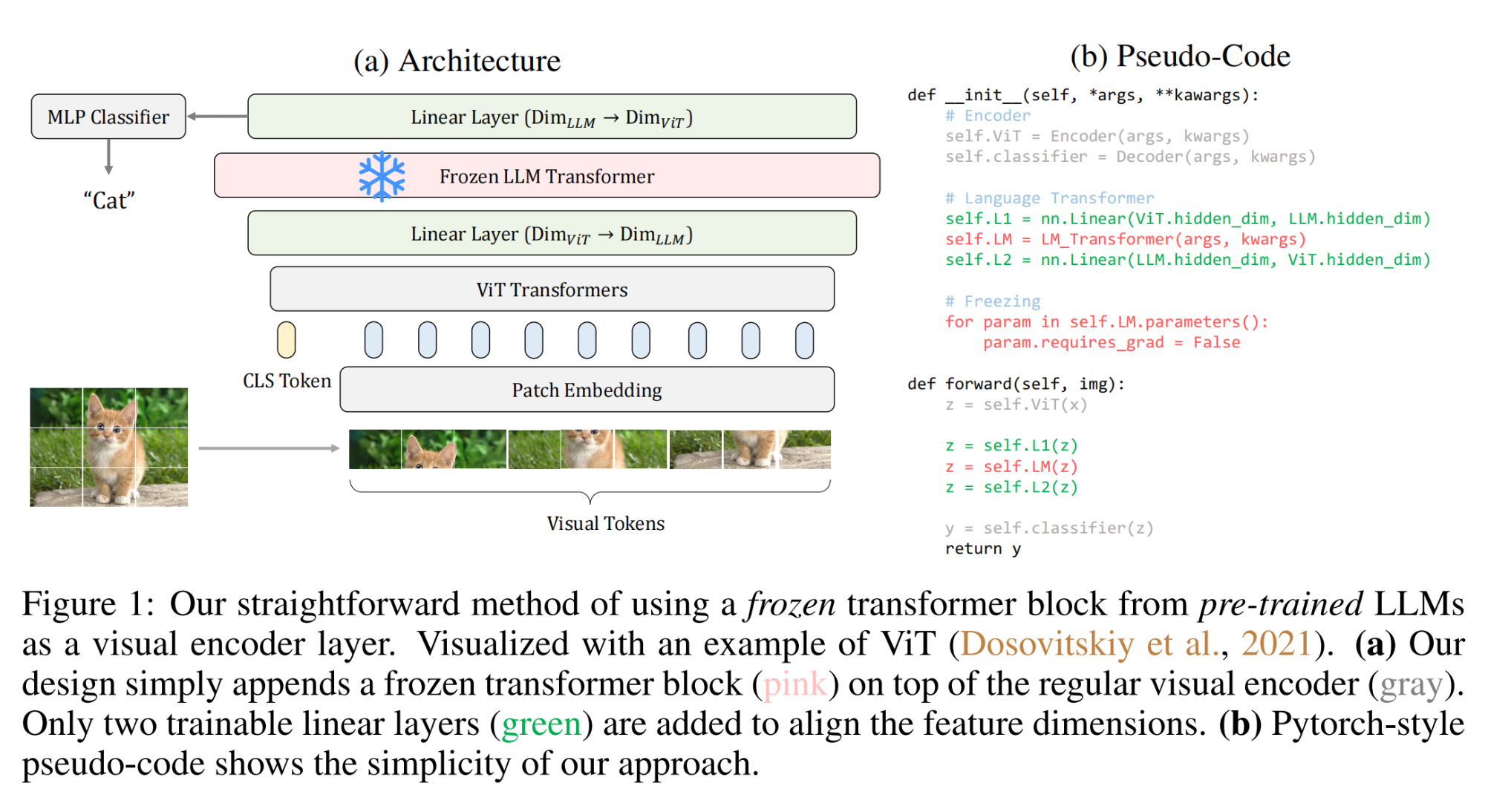Click the green word in the caption

pyautogui.click(x=541, y=724)
